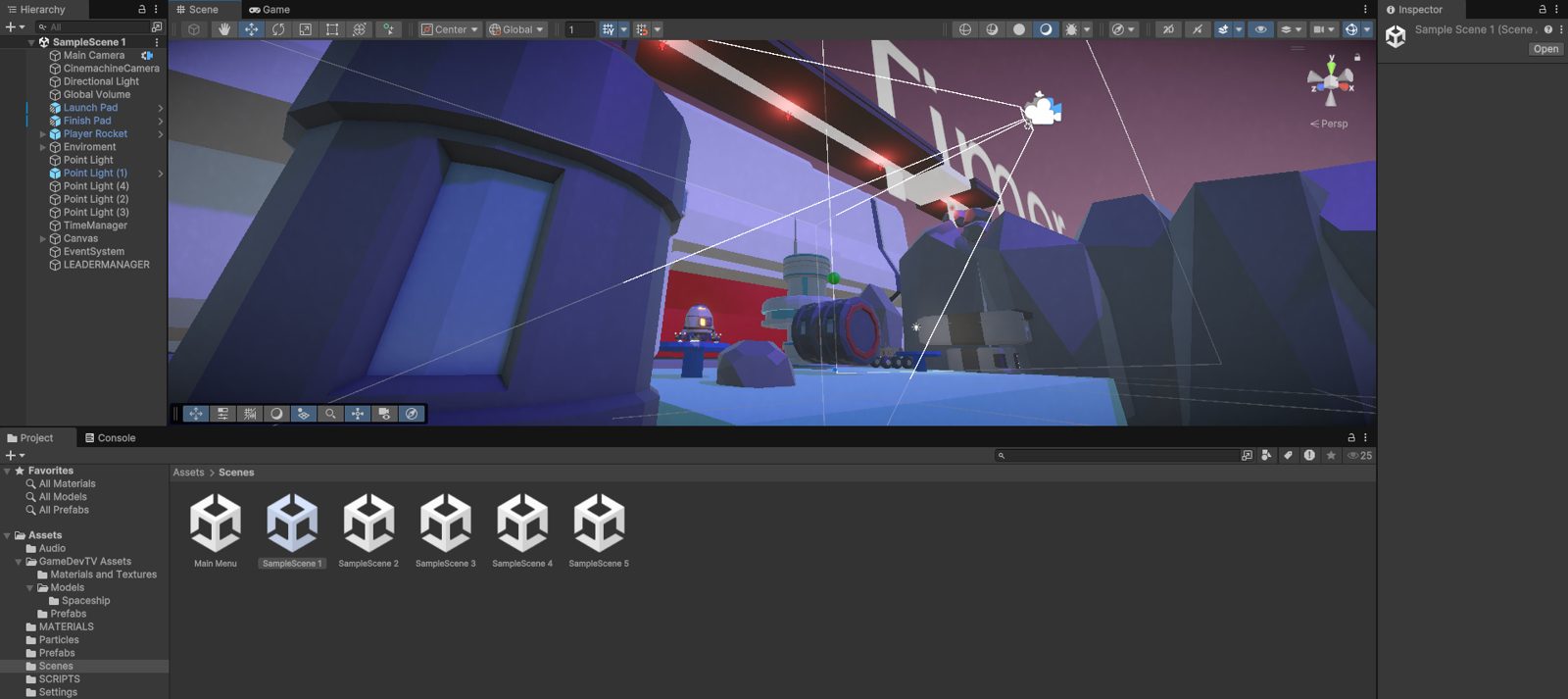This screenshot has height=699, width=1568.
Task: Collapse SampleScene 1 in Hierarchy
Action: click(x=31, y=42)
